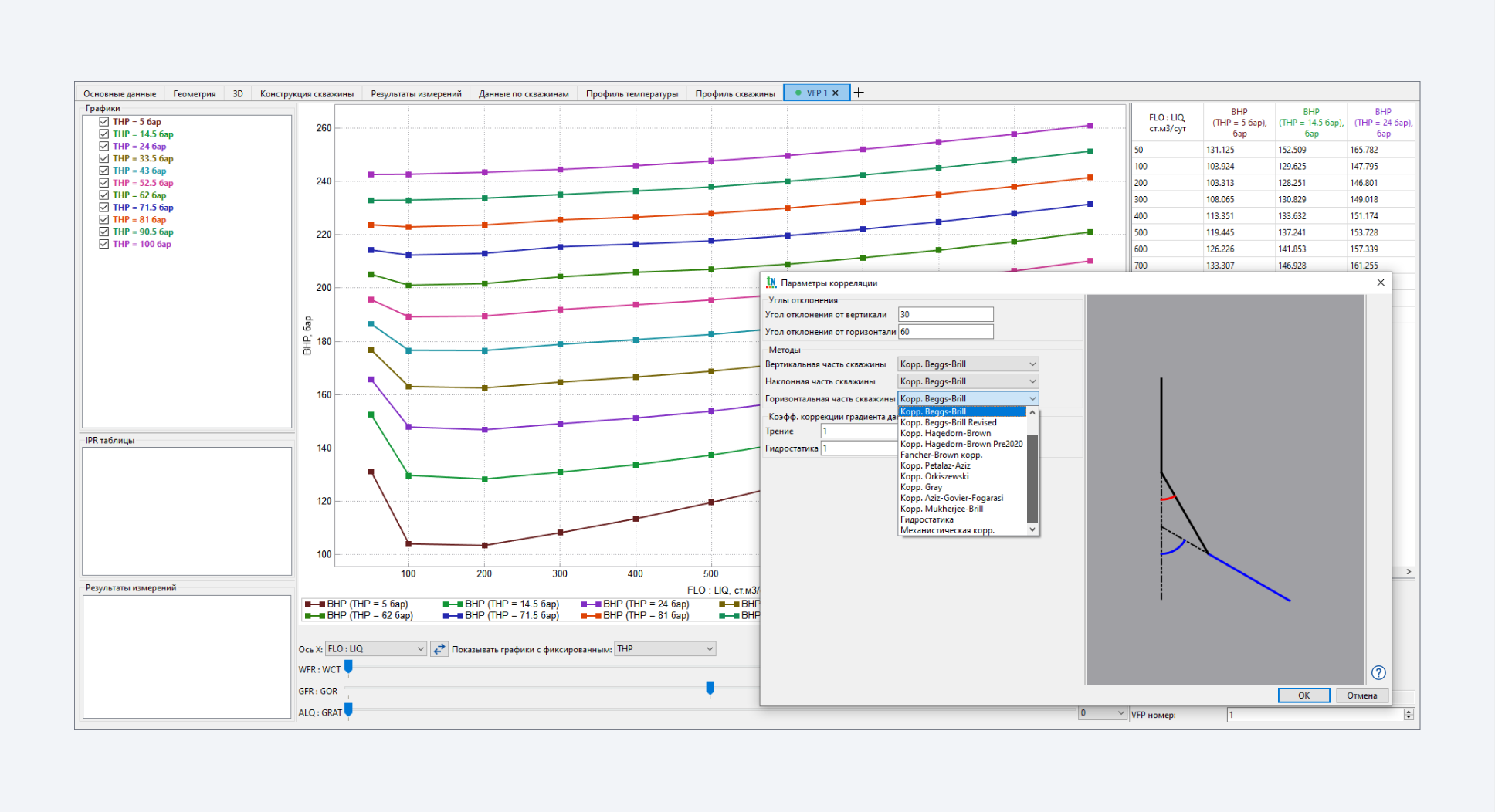Open Наклонная часть скважины dropdown
This screenshot has width=1495, height=812.
tap(968, 381)
